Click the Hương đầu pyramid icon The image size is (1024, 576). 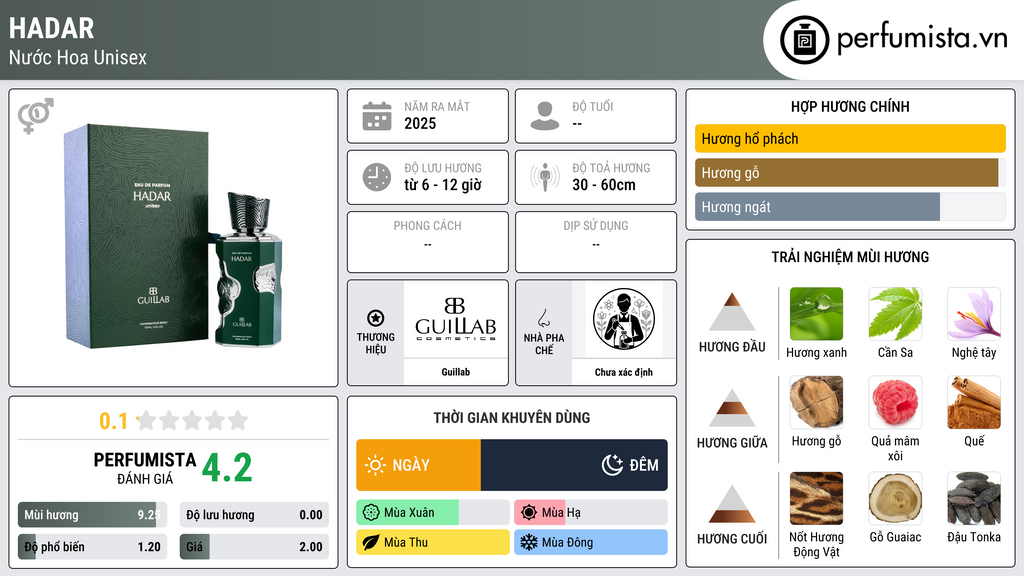click(x=732, y=312)
